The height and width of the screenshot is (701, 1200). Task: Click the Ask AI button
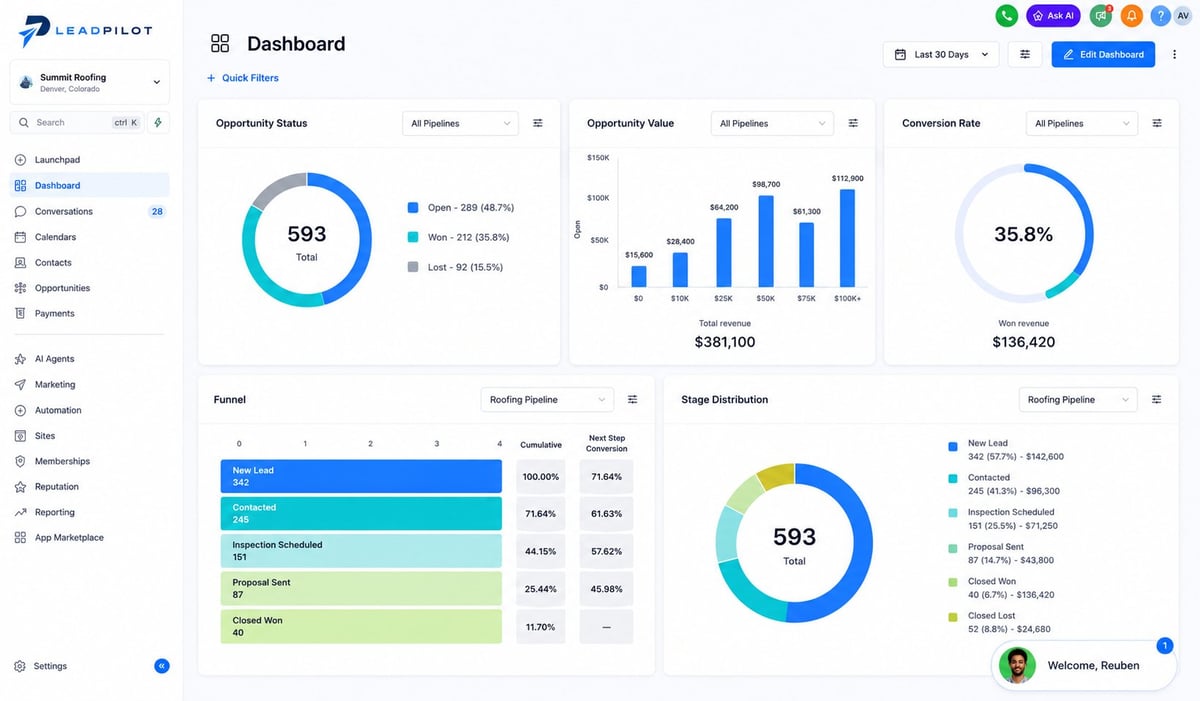[1053, 16]
